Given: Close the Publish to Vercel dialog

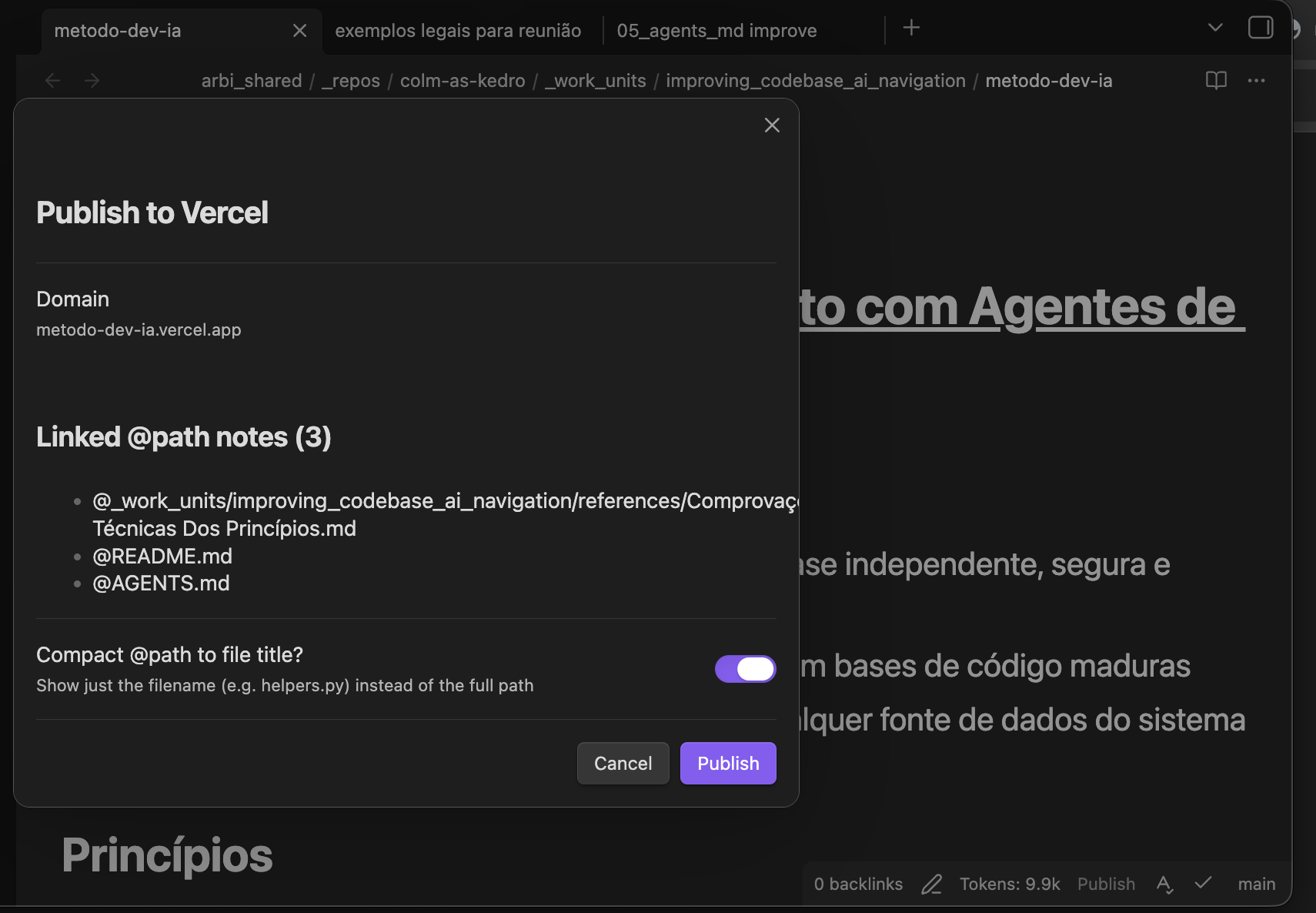Looking at the screenshot, I should pyautogui.click(x=772, y=125).
